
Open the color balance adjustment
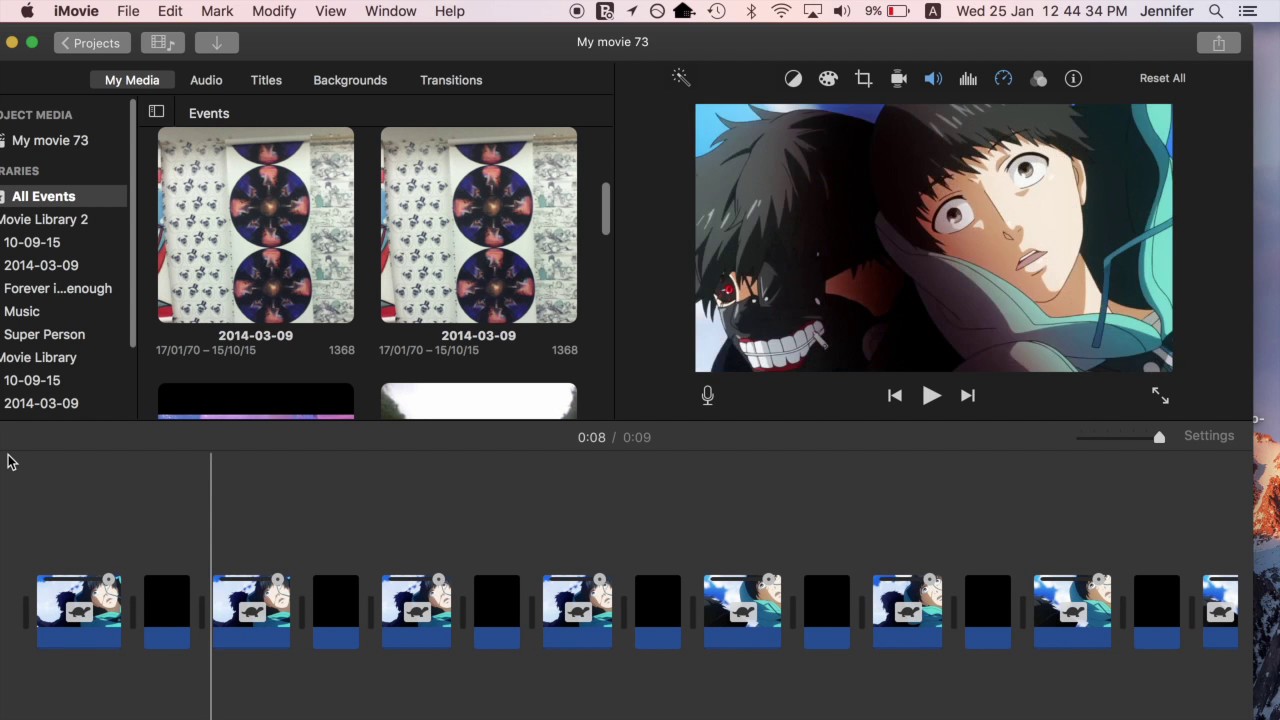tap(793, 79)
